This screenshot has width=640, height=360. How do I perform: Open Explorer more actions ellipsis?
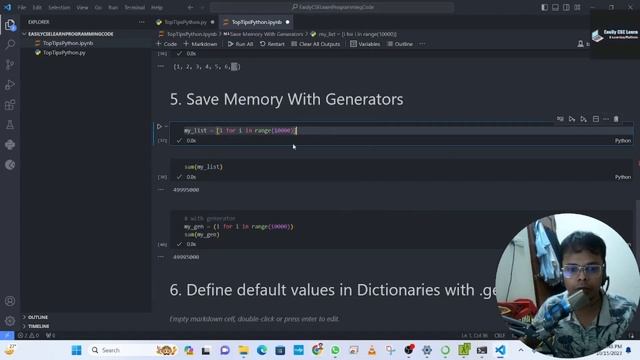coord(142,22)
